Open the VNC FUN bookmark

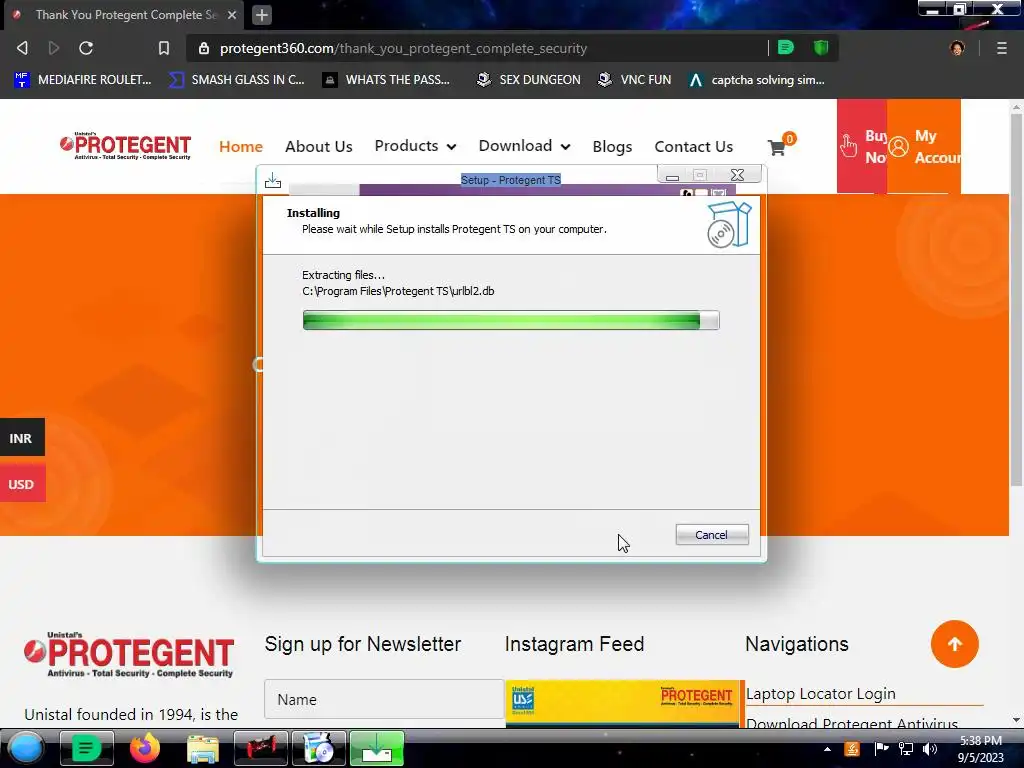click(x=635, y=80)
